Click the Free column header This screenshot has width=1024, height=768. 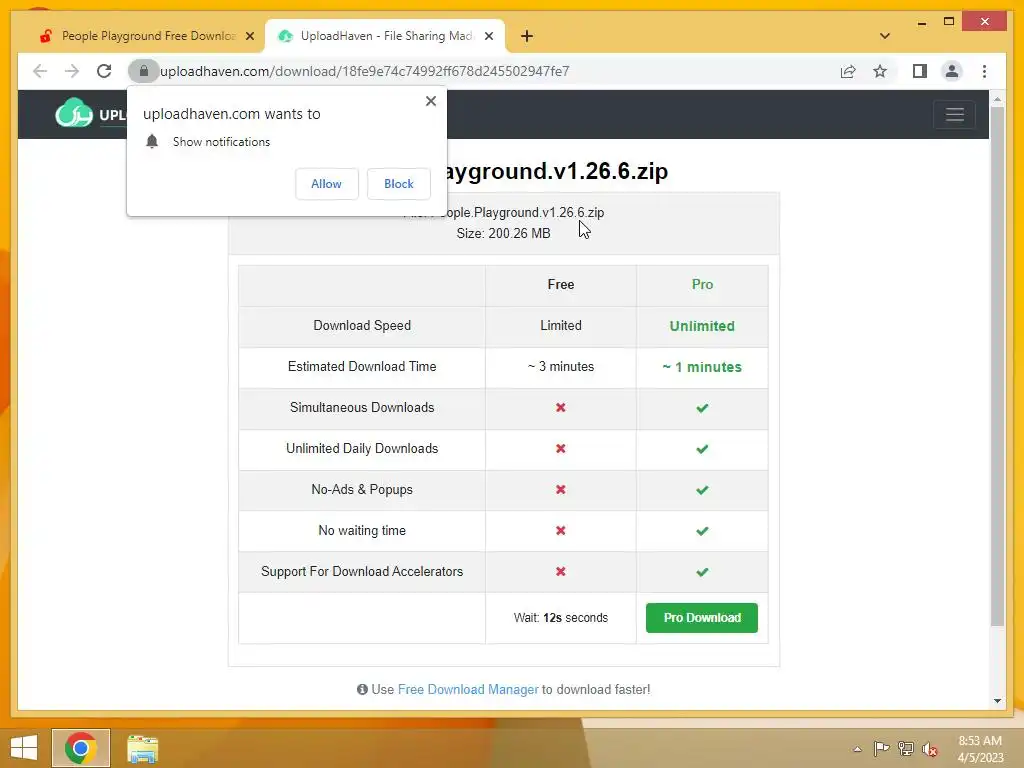(x=560, y=285)
